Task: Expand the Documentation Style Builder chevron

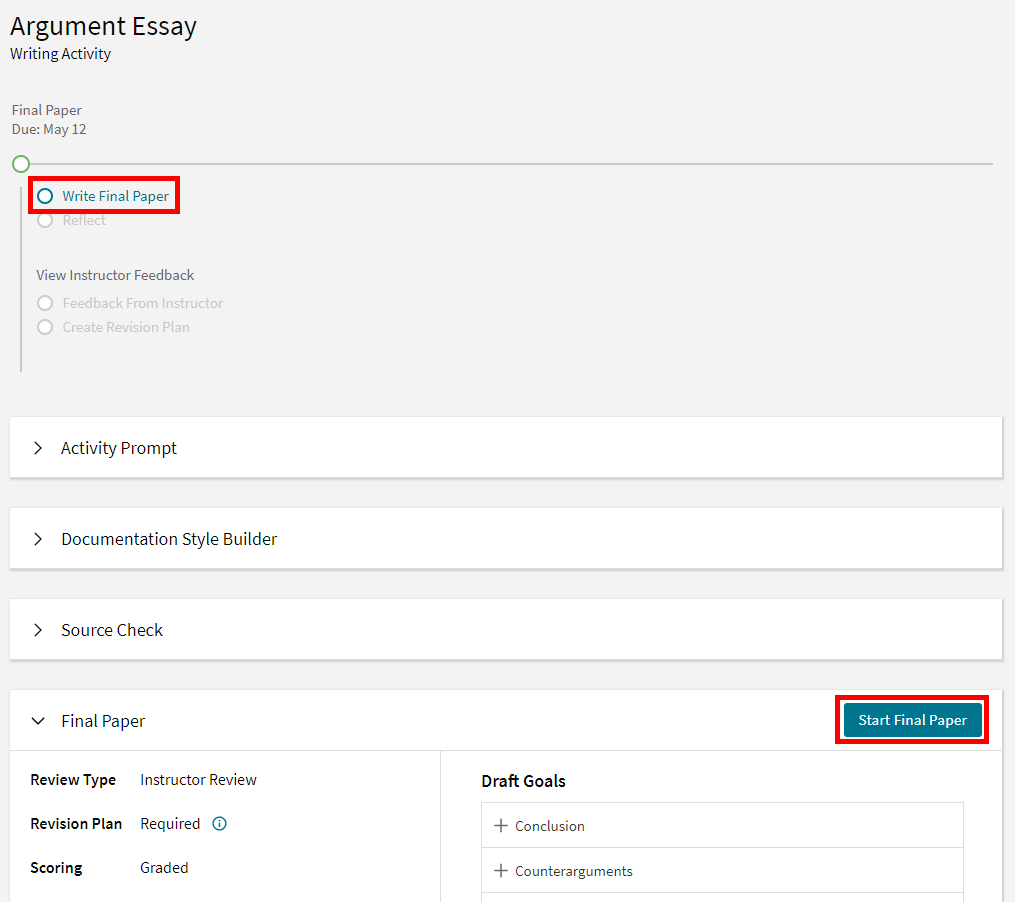Action: [38, 539]
